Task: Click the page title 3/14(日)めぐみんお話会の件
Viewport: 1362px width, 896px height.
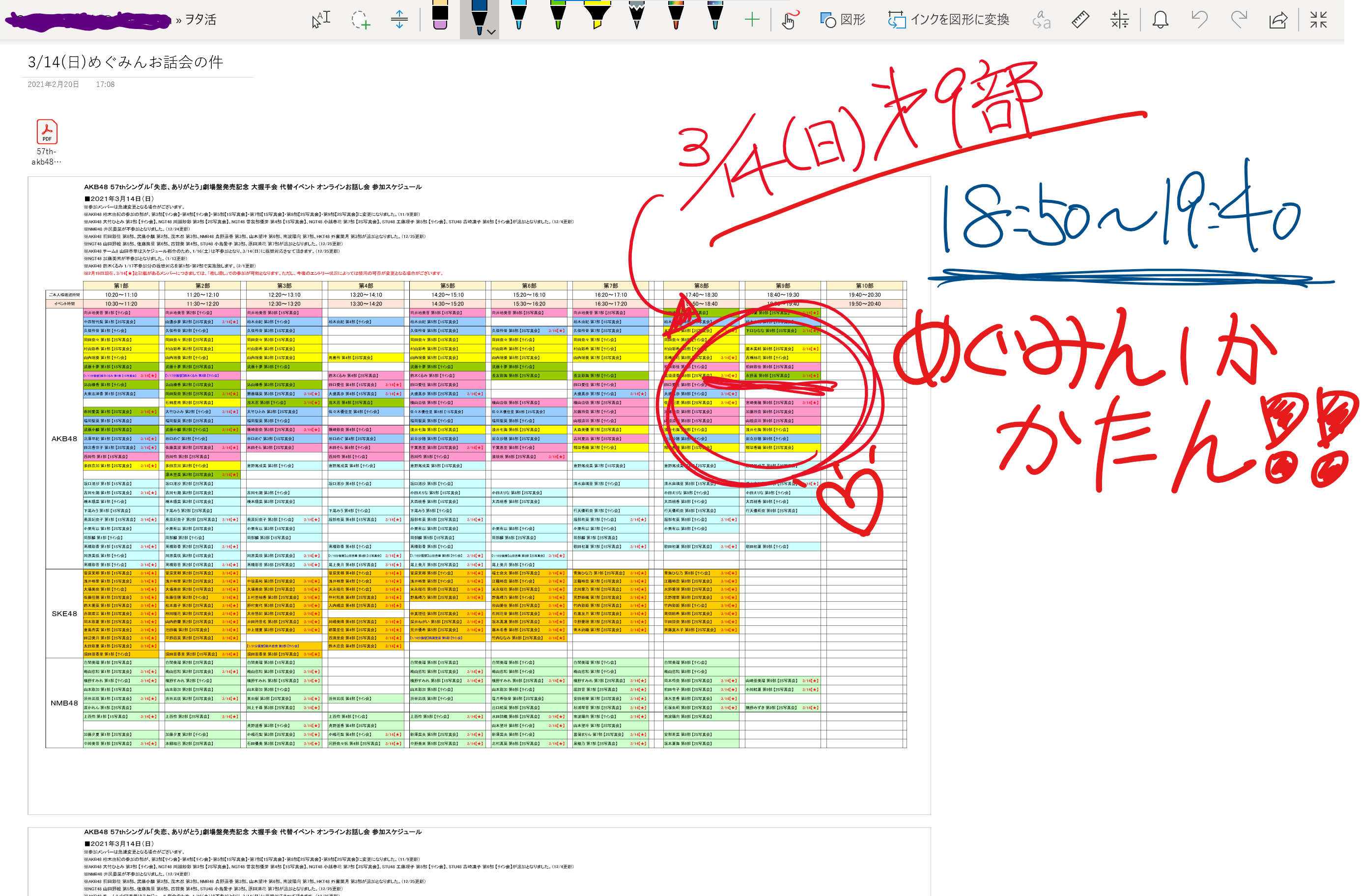Action: point(125,62)
